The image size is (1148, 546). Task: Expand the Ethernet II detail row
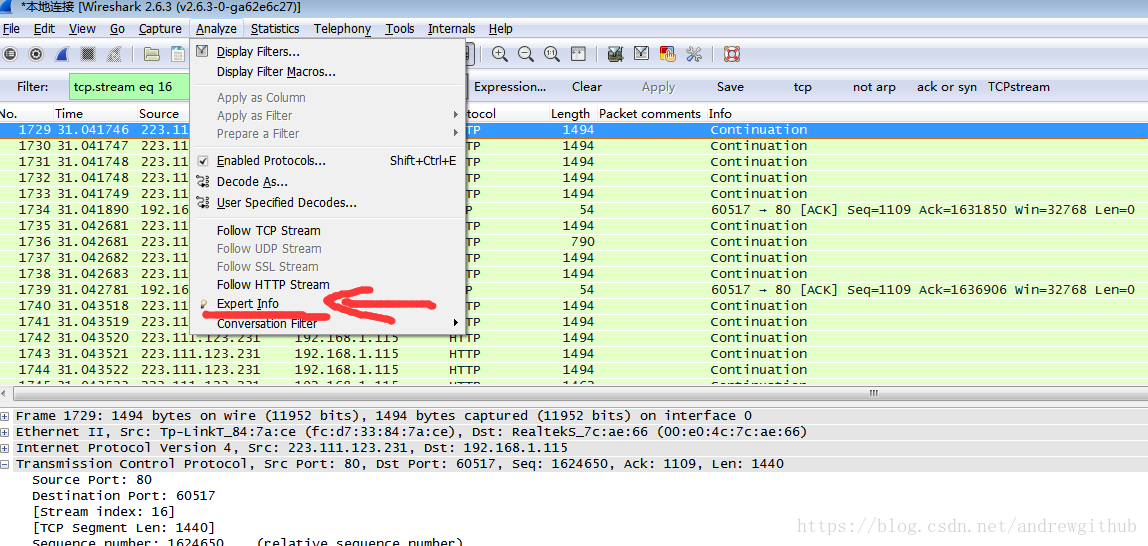[5, 432]
